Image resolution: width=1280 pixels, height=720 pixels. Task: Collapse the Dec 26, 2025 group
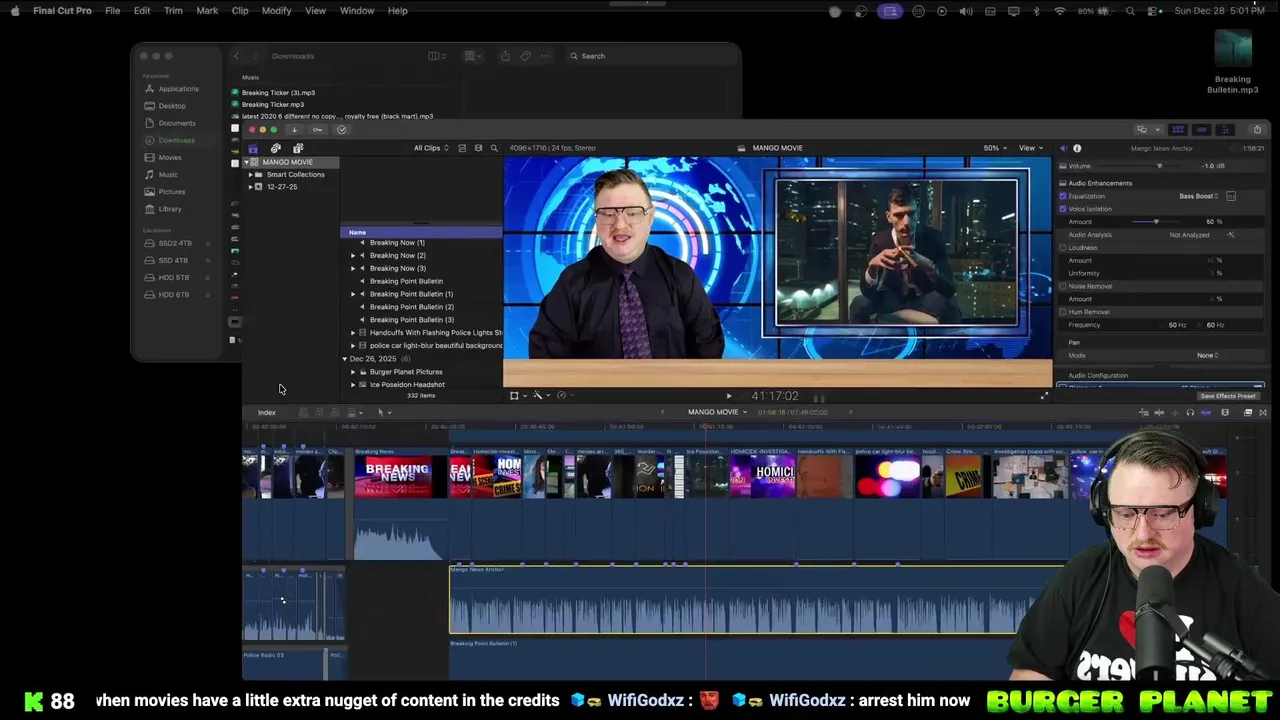[x=345, y=359]
